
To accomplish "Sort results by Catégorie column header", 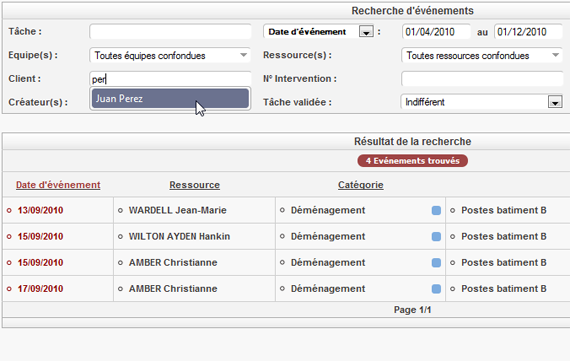I will [361, 185].
